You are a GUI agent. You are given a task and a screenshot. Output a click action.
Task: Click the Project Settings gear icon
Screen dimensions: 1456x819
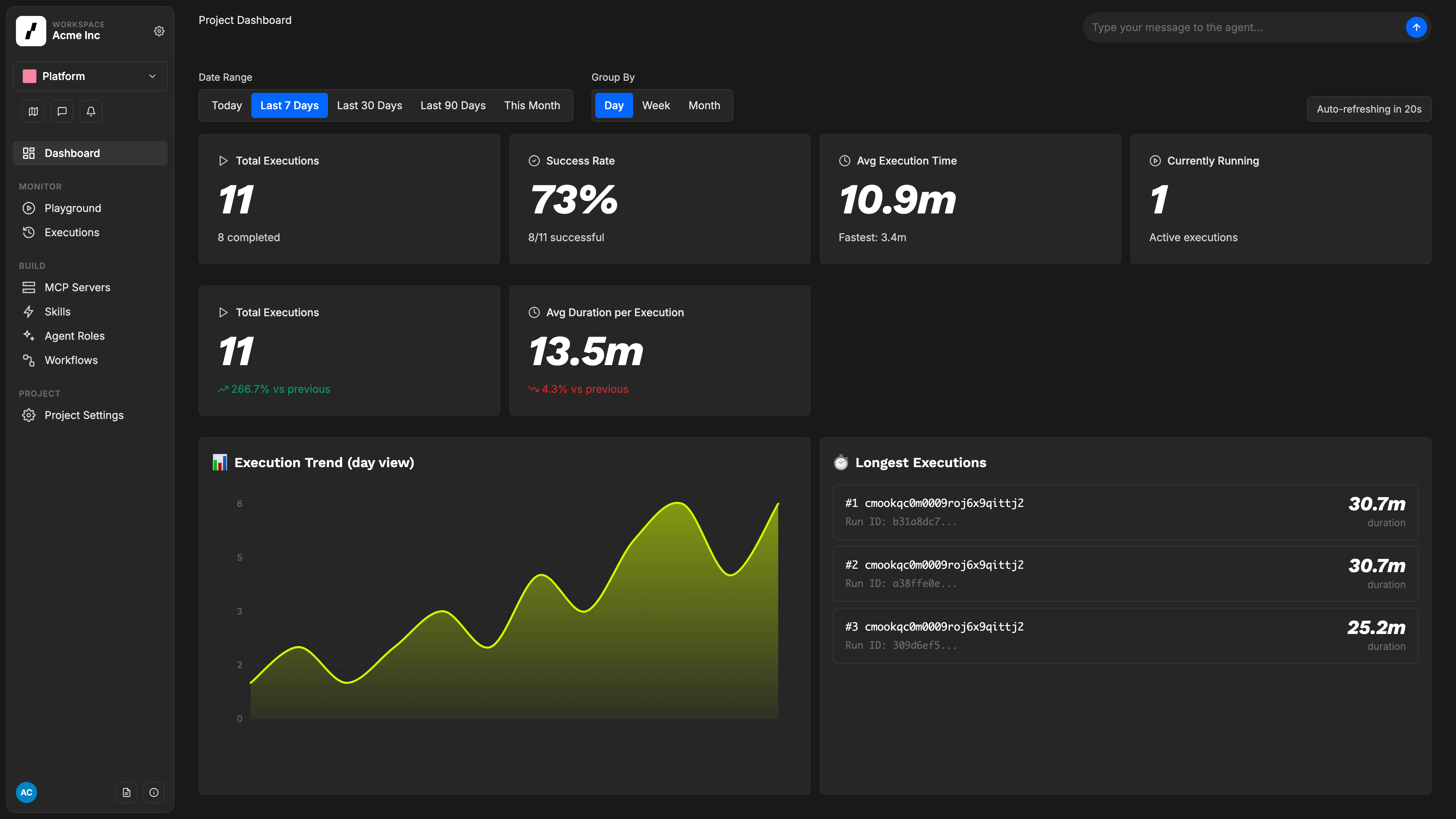[x=29, y=415]
